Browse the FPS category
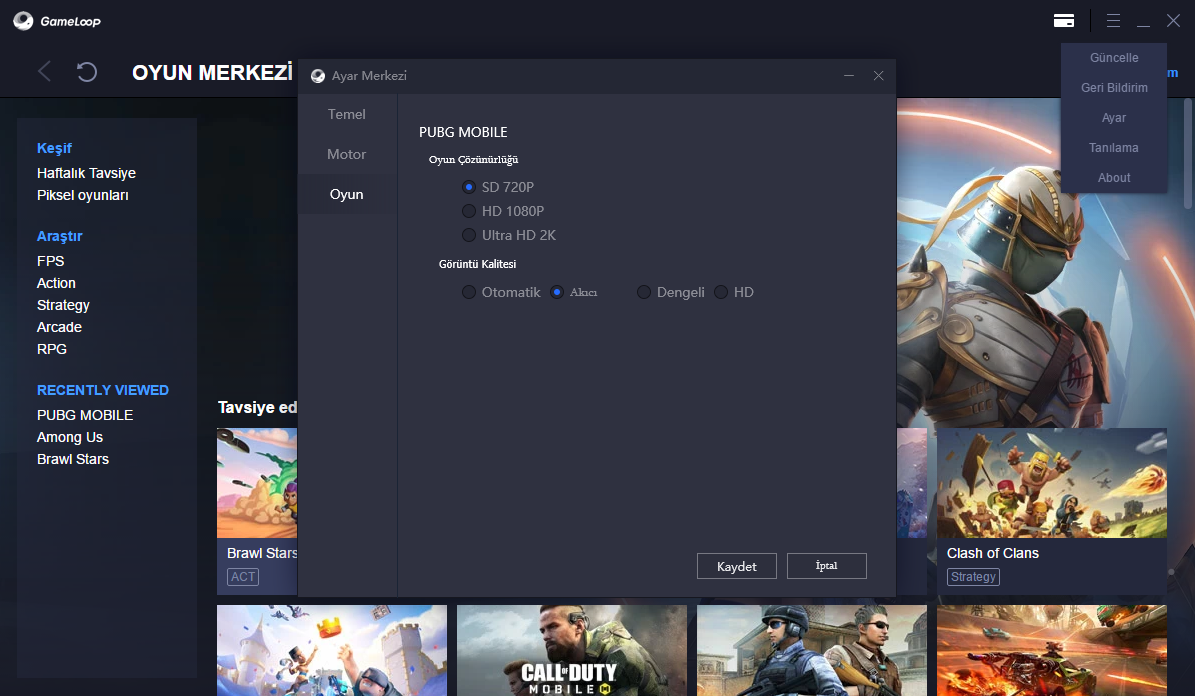1195x696 pixels. coord(50,261)
